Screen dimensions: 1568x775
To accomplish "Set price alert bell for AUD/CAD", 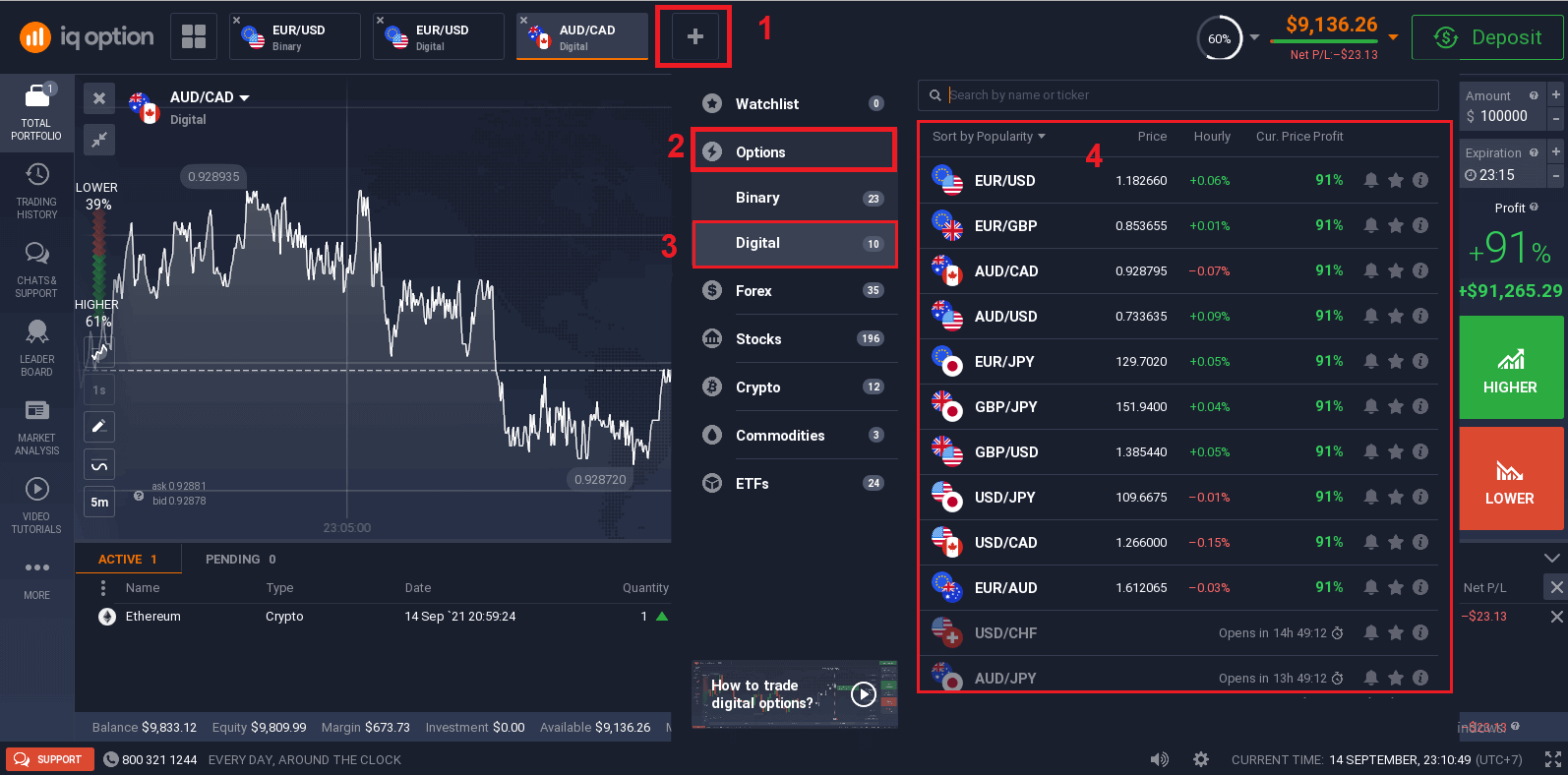I will 1370,270.
